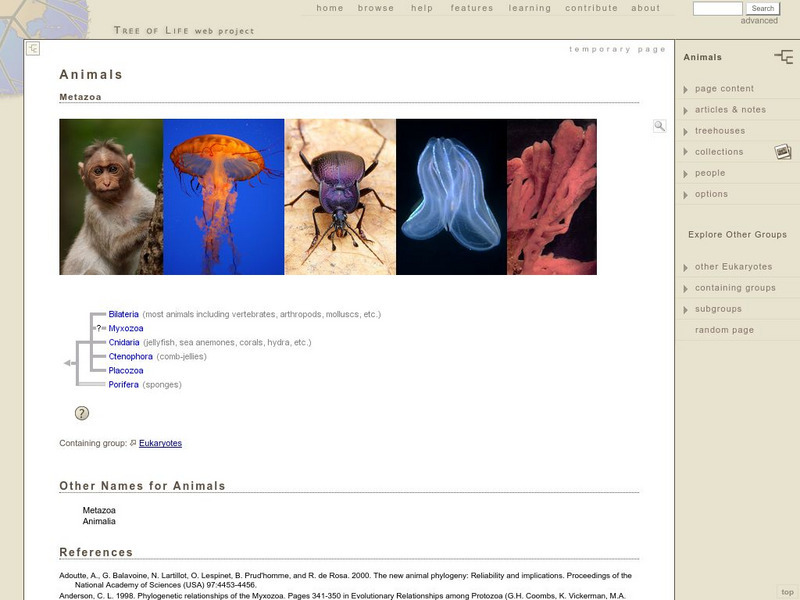The width and height of the screenshot is (800, 600).
Task: Click the question mark help icon below tree
Action: (82, 413)
